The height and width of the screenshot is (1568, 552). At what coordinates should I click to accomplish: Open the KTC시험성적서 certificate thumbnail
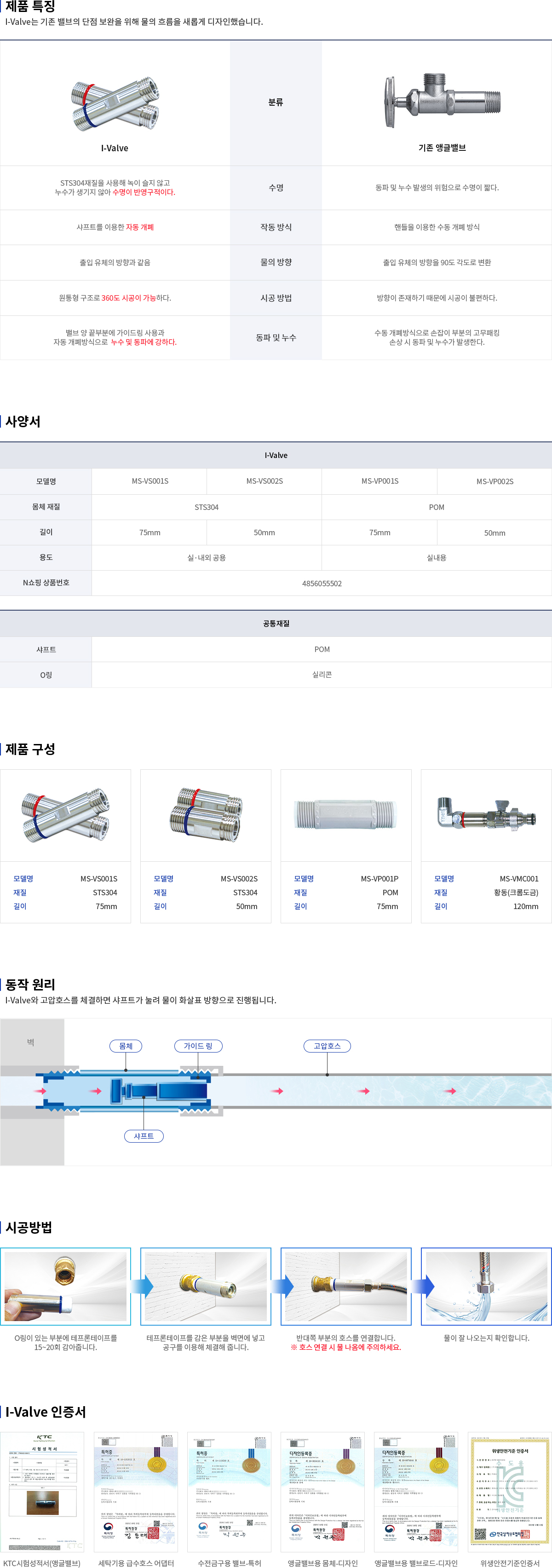[x=42, y=1492]
